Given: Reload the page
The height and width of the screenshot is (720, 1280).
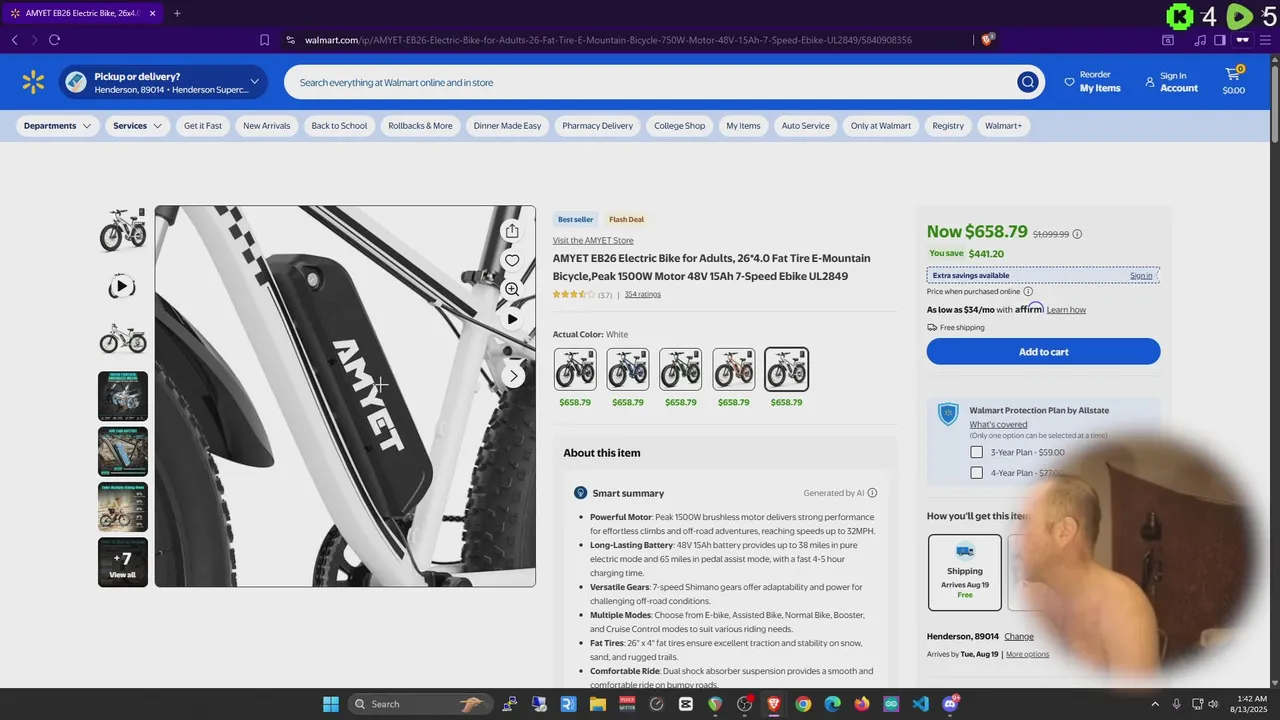Looking at the screenshot, I should [x=54, y=40].
